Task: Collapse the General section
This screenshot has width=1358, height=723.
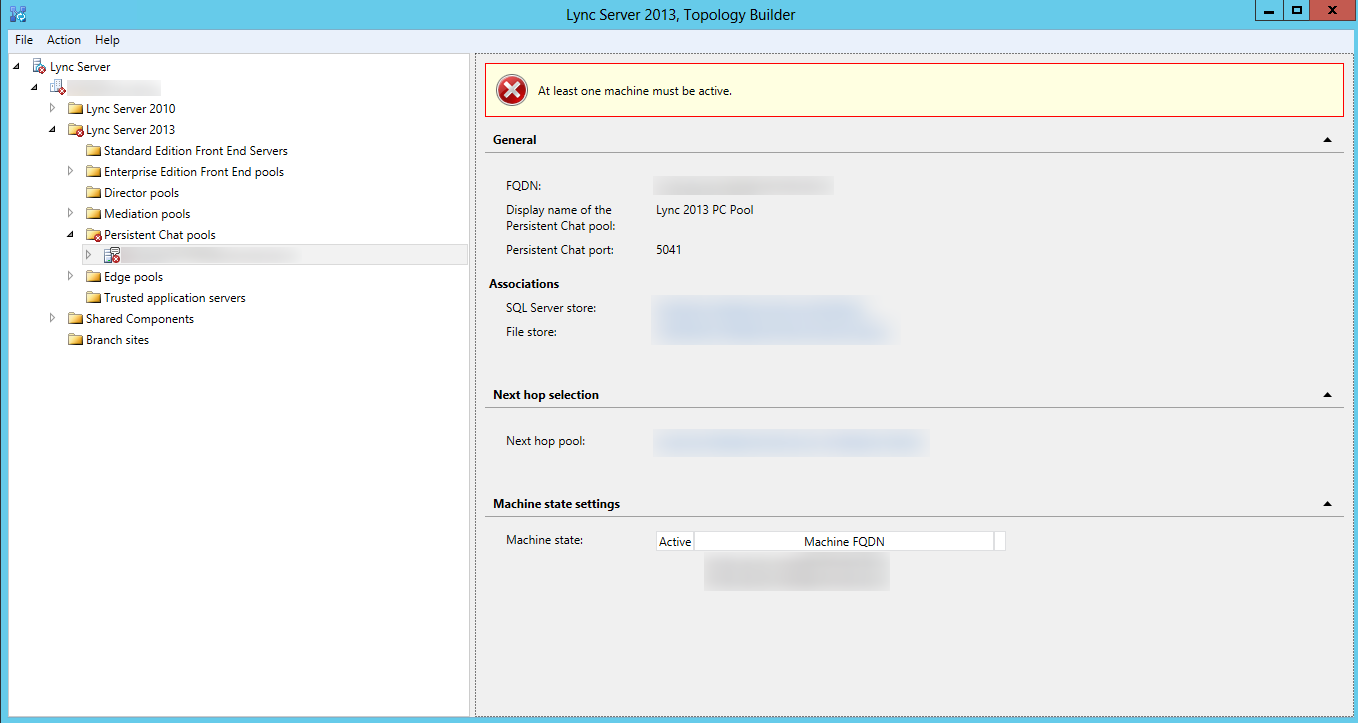Action: [x=1327, y=140]
